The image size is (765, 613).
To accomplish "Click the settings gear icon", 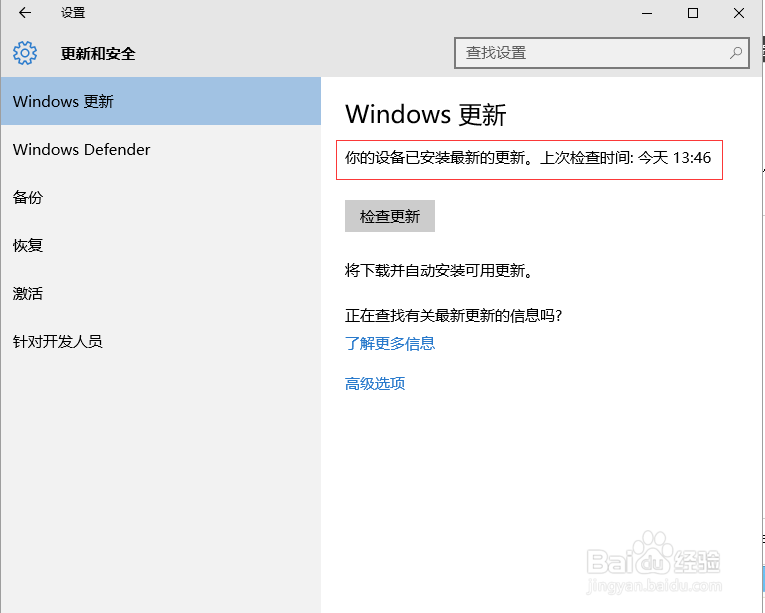I will [x=25, y=53].
